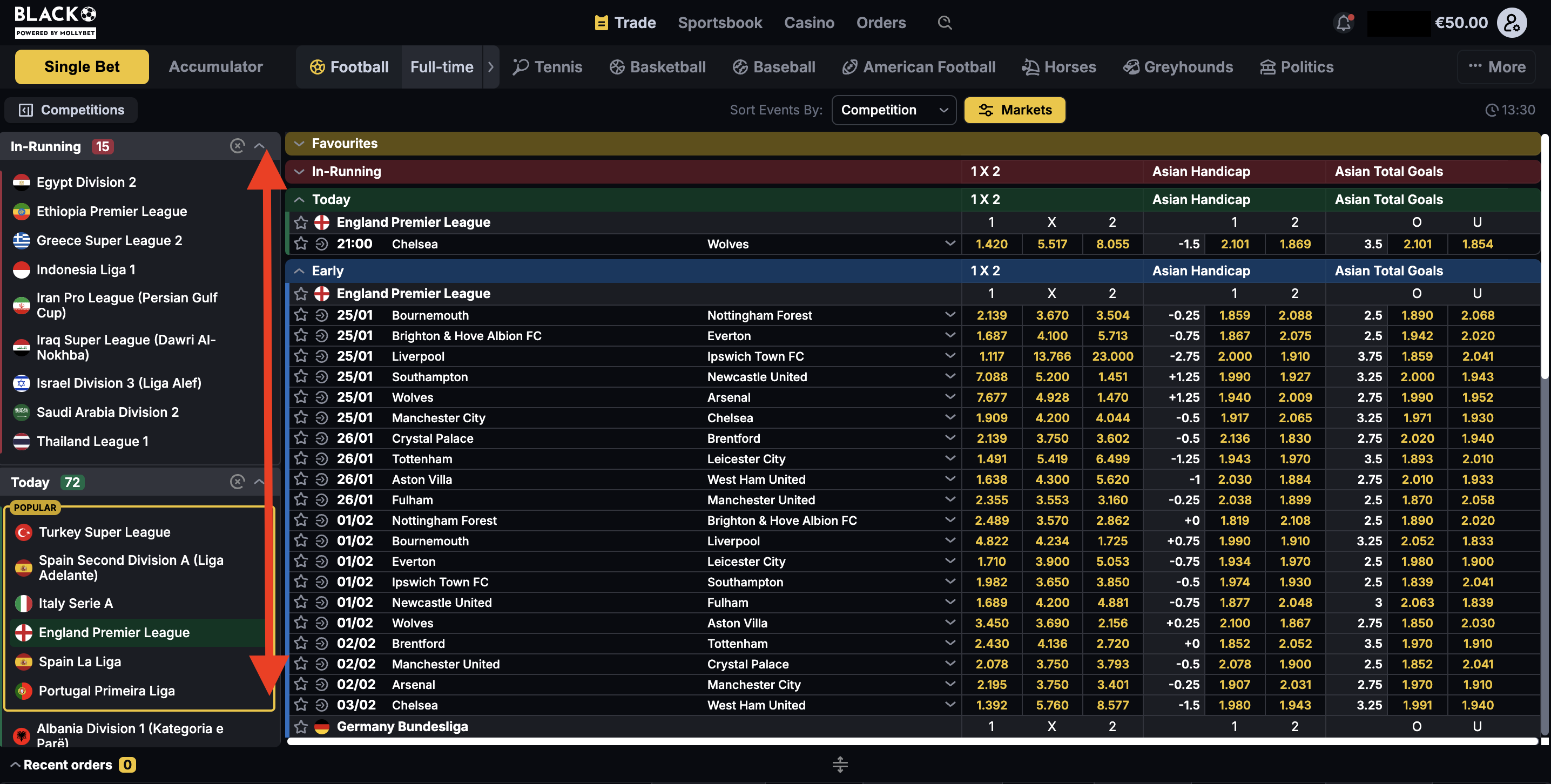Open the user account avatar icon
Screen dimensions: 1551x784
tap(1511, 23)
